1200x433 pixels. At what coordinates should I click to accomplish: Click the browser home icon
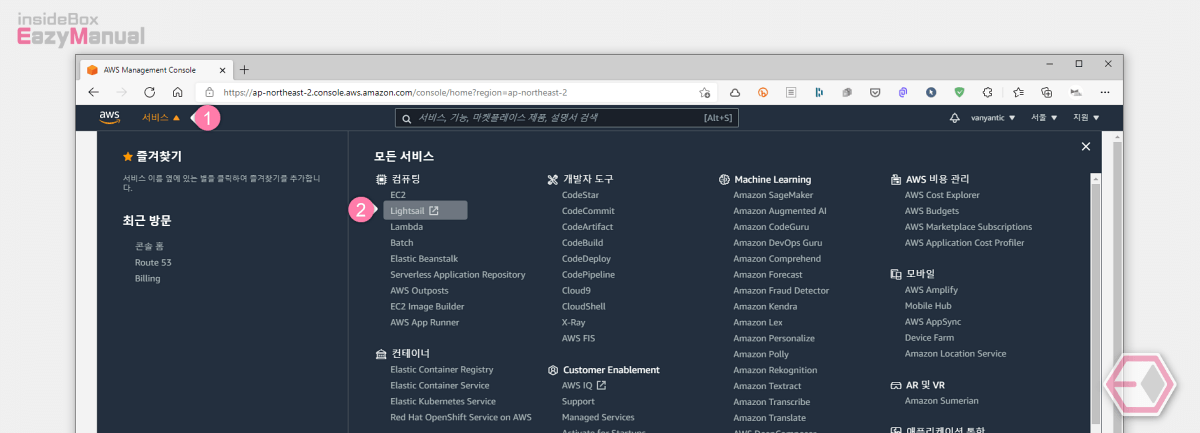177,92
